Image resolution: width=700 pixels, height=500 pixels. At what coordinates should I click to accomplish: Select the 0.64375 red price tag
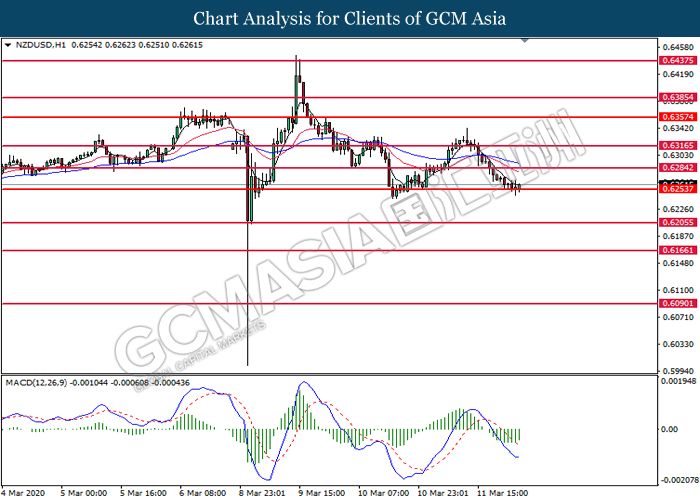click(x=676, y=60)
